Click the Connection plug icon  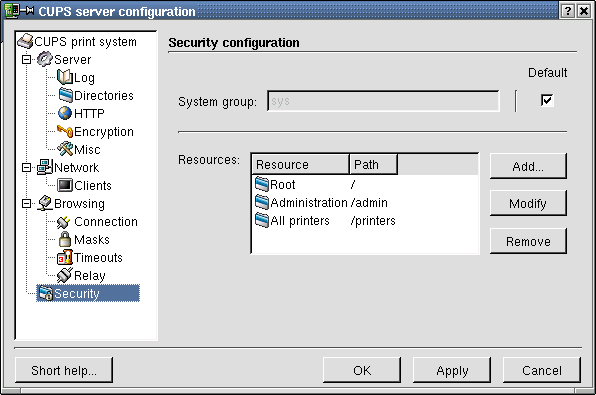coord(64,221)
